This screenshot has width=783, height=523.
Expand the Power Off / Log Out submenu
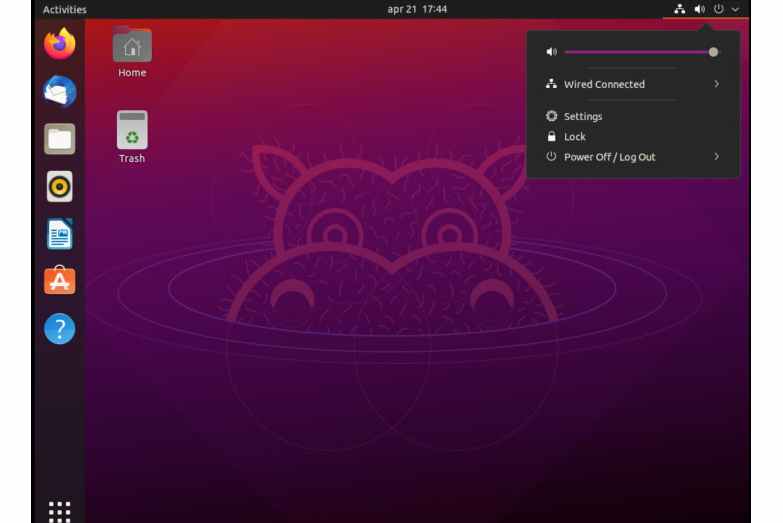pos(716,157)
